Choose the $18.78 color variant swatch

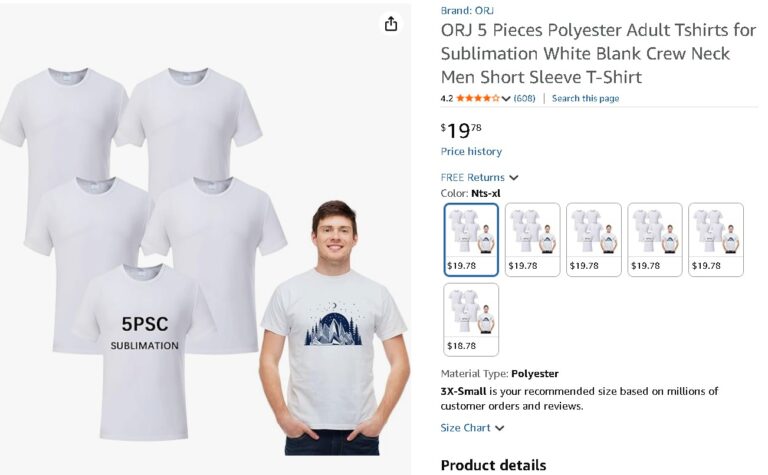coord(471,319)
